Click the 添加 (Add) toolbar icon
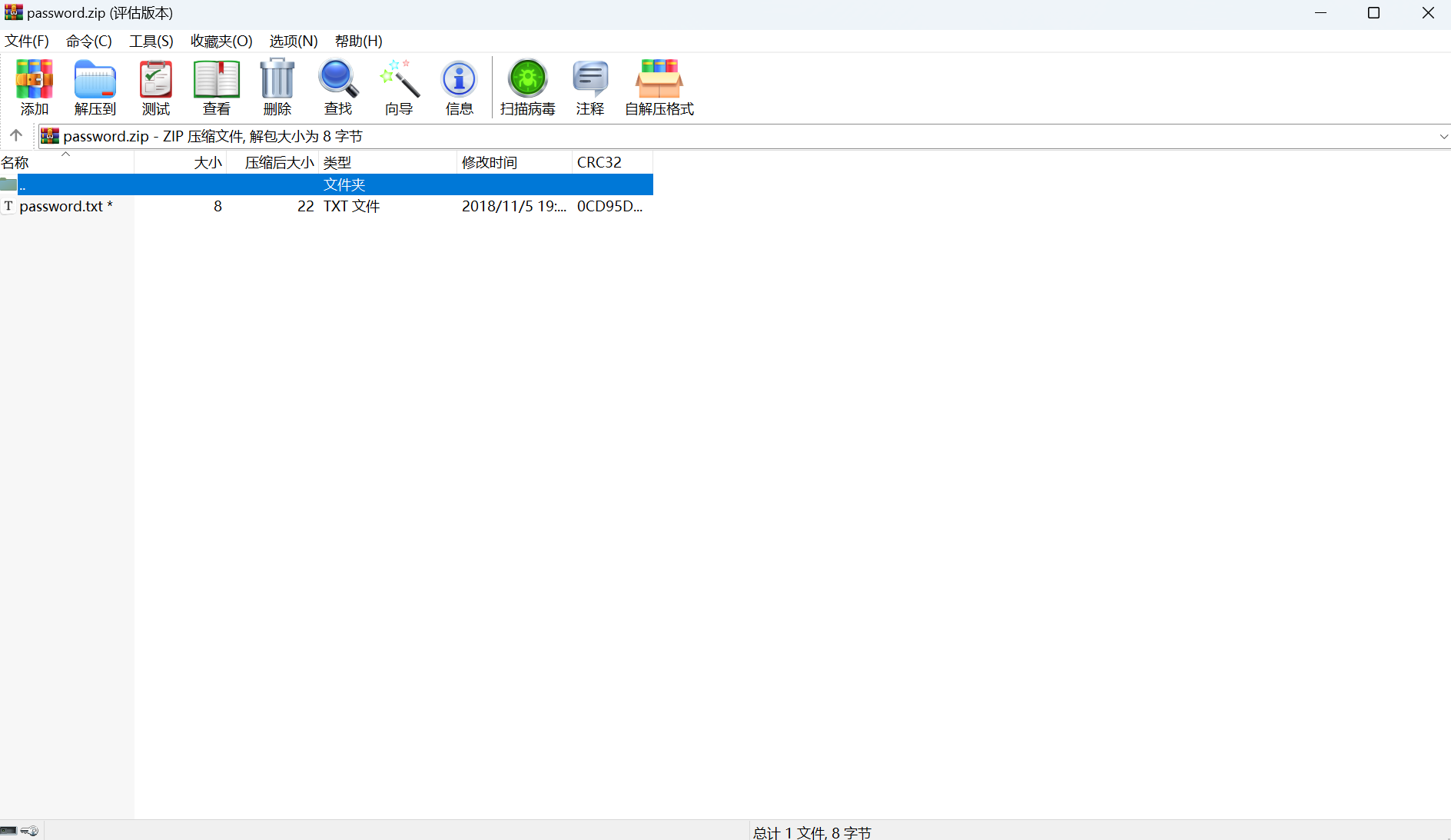Viewport: 1451px width, 840px height. tap(35, 79)
